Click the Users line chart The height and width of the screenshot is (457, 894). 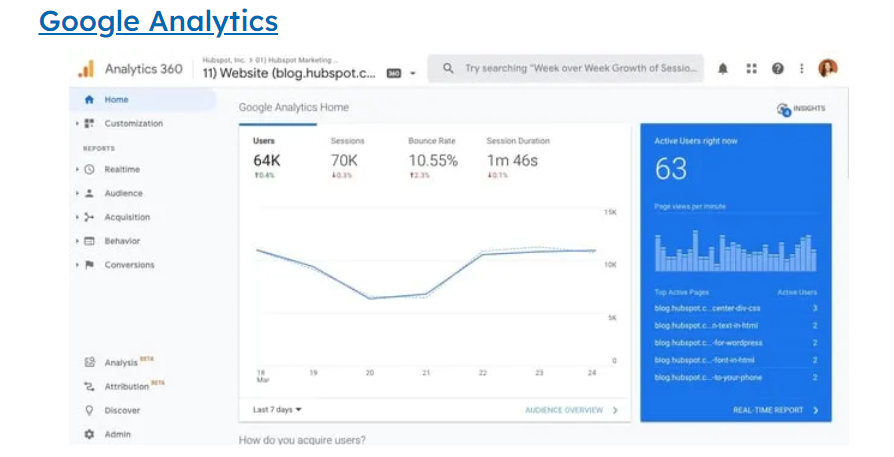click(426, 274)
